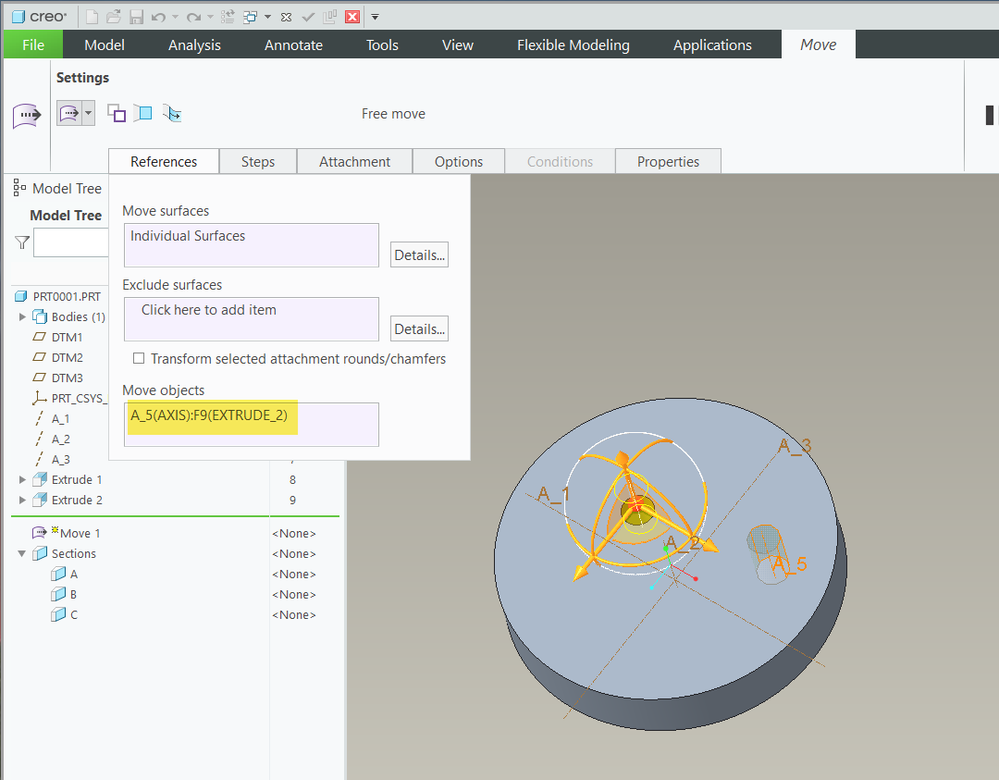Collapse the Sections tree node
This screenshot has height=780, width=999.
[23, 554]
